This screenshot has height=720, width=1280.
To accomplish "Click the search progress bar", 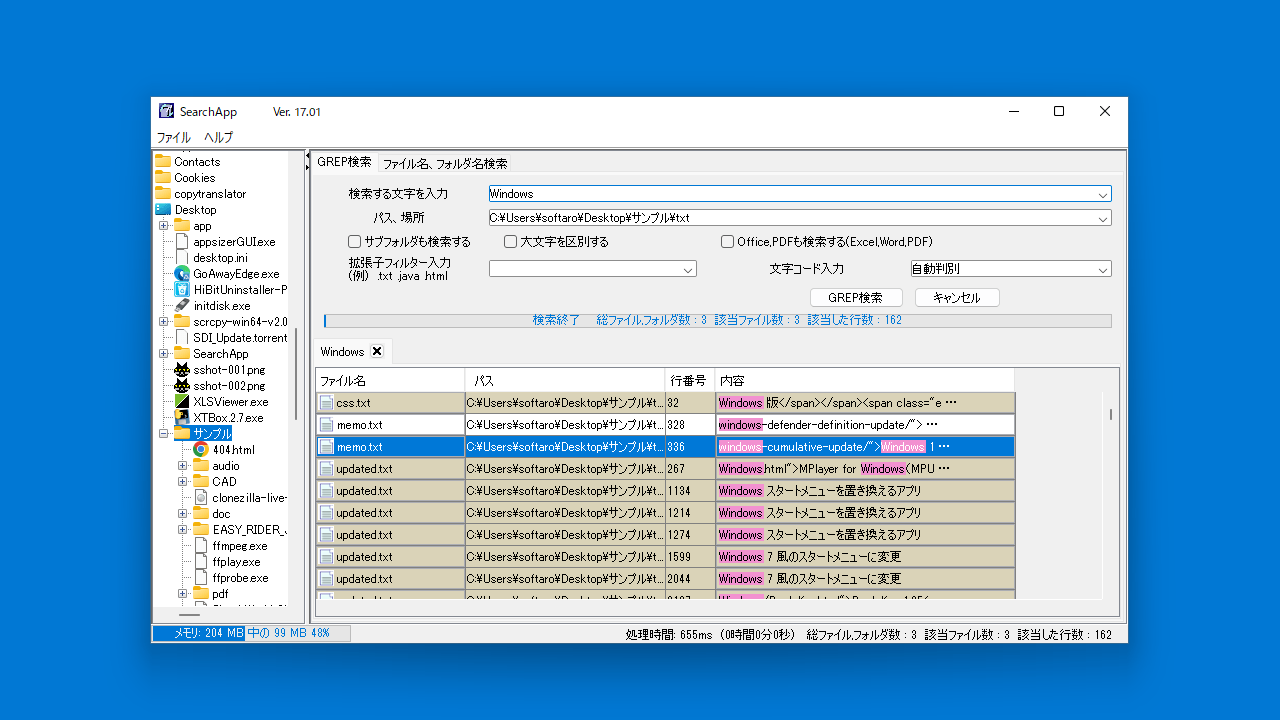I will click(717, 321).
